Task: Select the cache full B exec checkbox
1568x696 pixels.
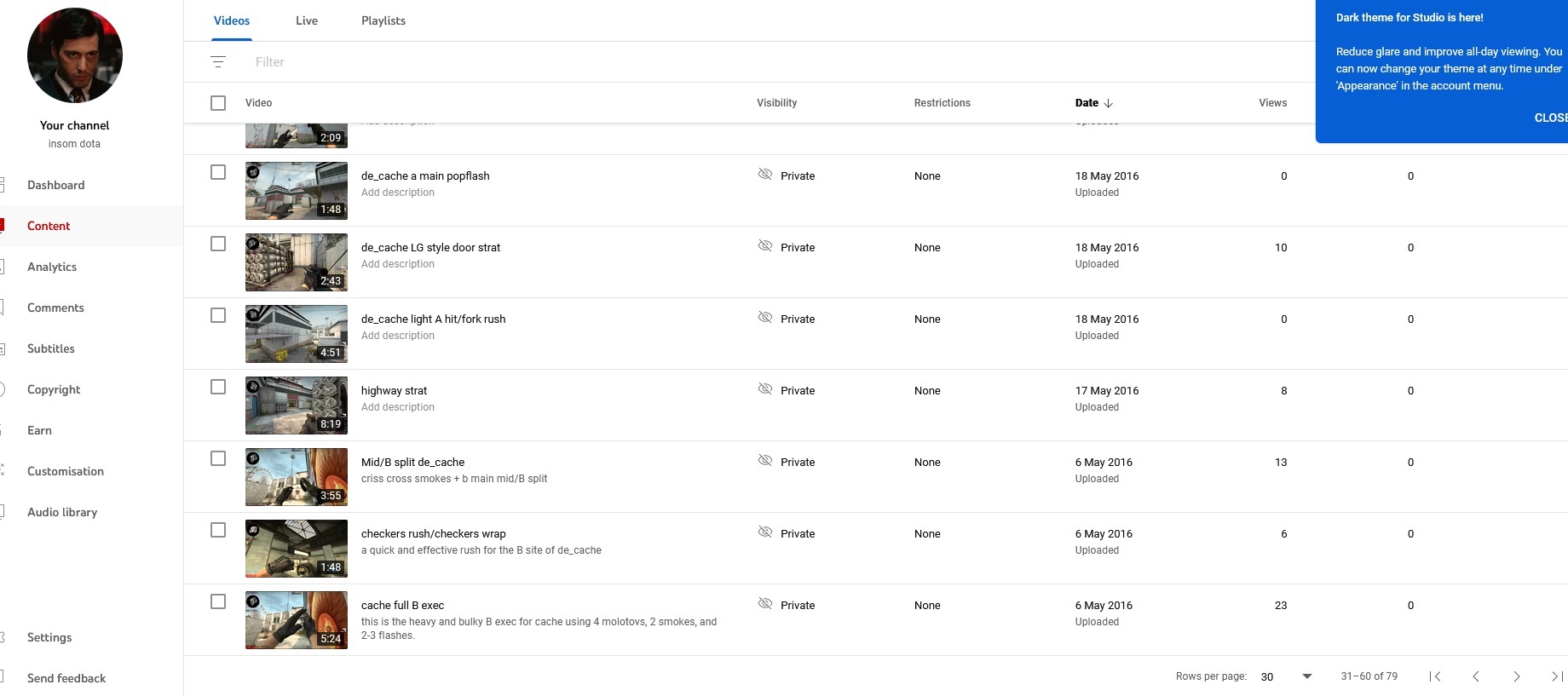Action: [218, 601]
